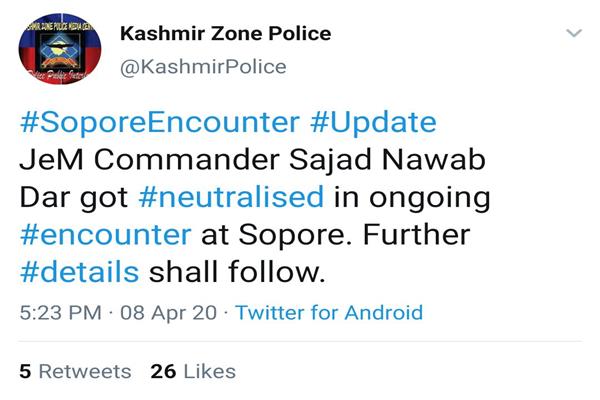View the 5 Retweets list
The width and height of the screenshot is (600, 400).
pyautogui.click(x=75, y=371)
